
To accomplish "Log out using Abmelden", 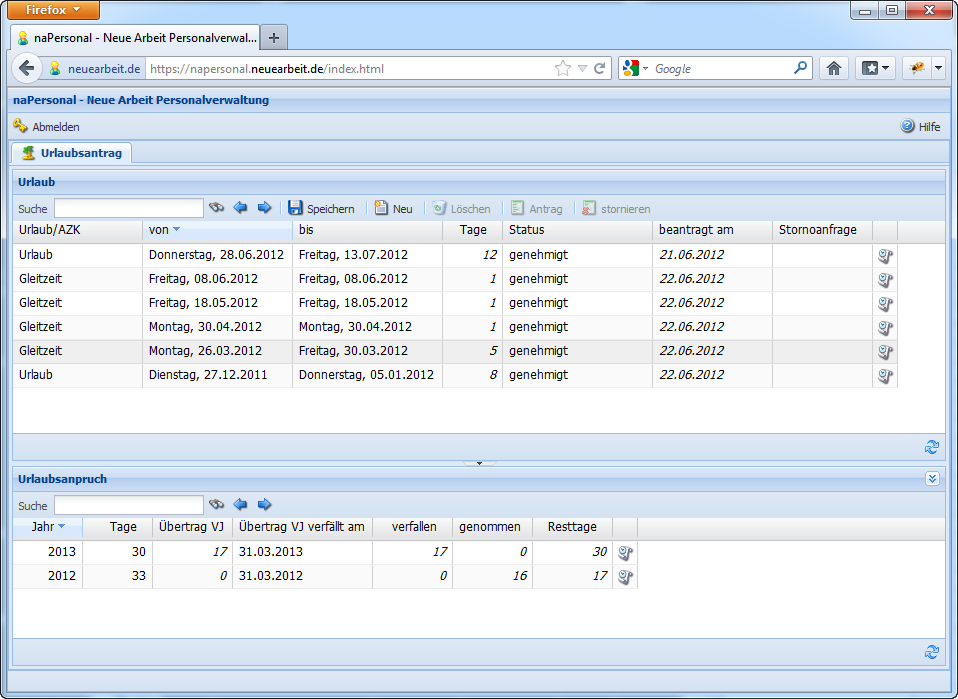I will pos(46,127).
